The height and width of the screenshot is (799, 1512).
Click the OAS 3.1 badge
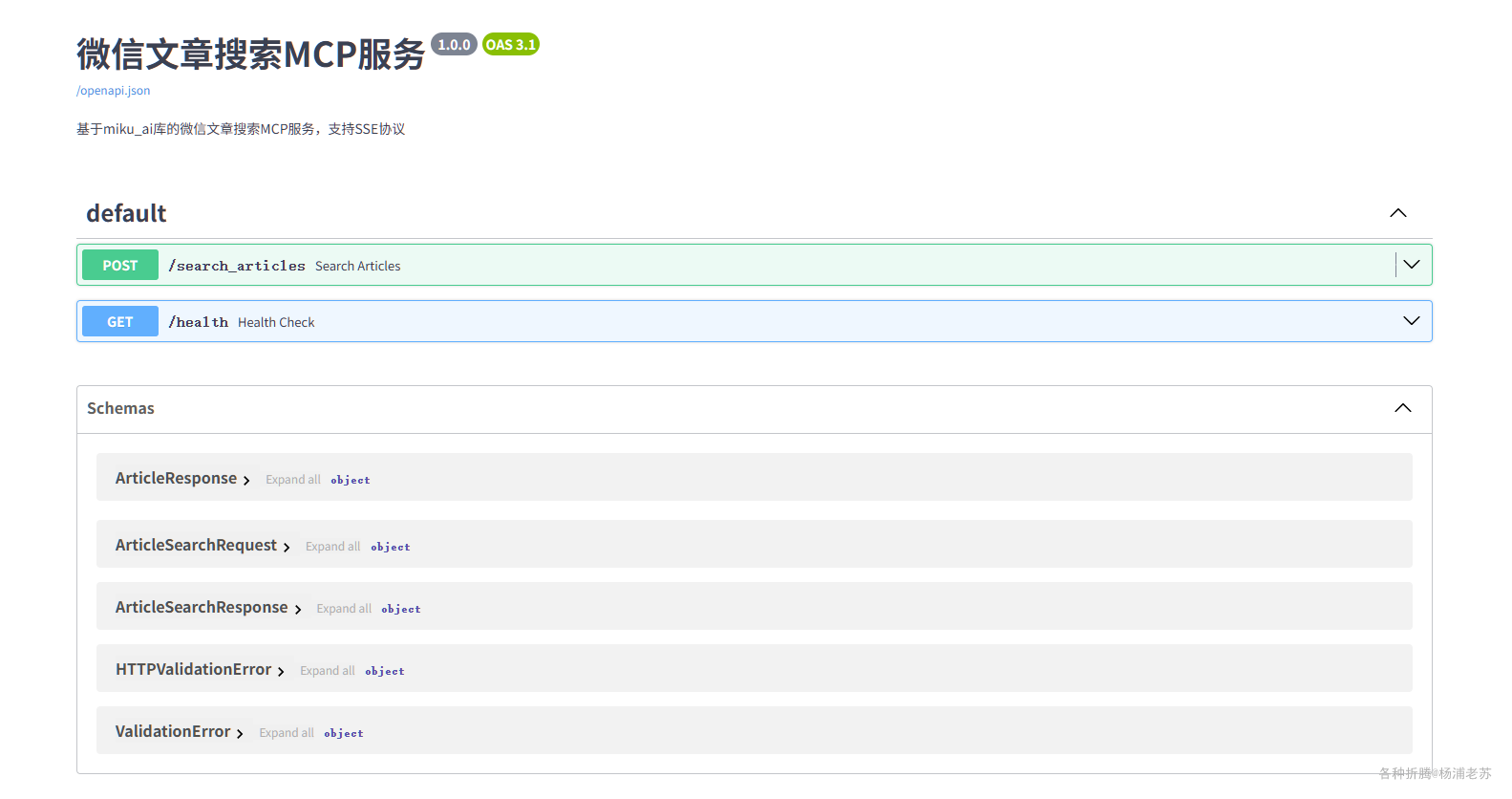[511, 44]
